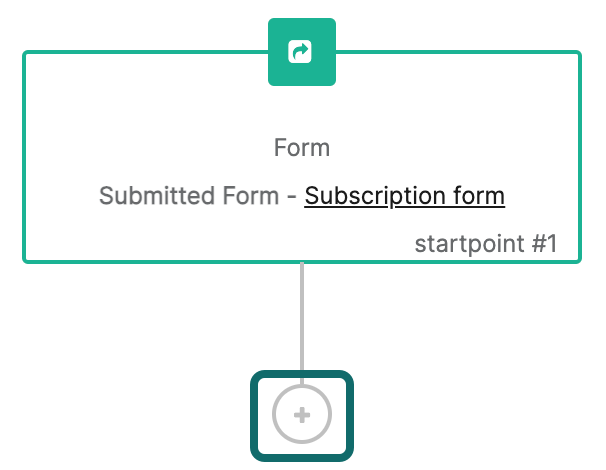Screen dimensions: 606x470
Task: Click the circled plus below the connector
Action: tap(302, 414)
